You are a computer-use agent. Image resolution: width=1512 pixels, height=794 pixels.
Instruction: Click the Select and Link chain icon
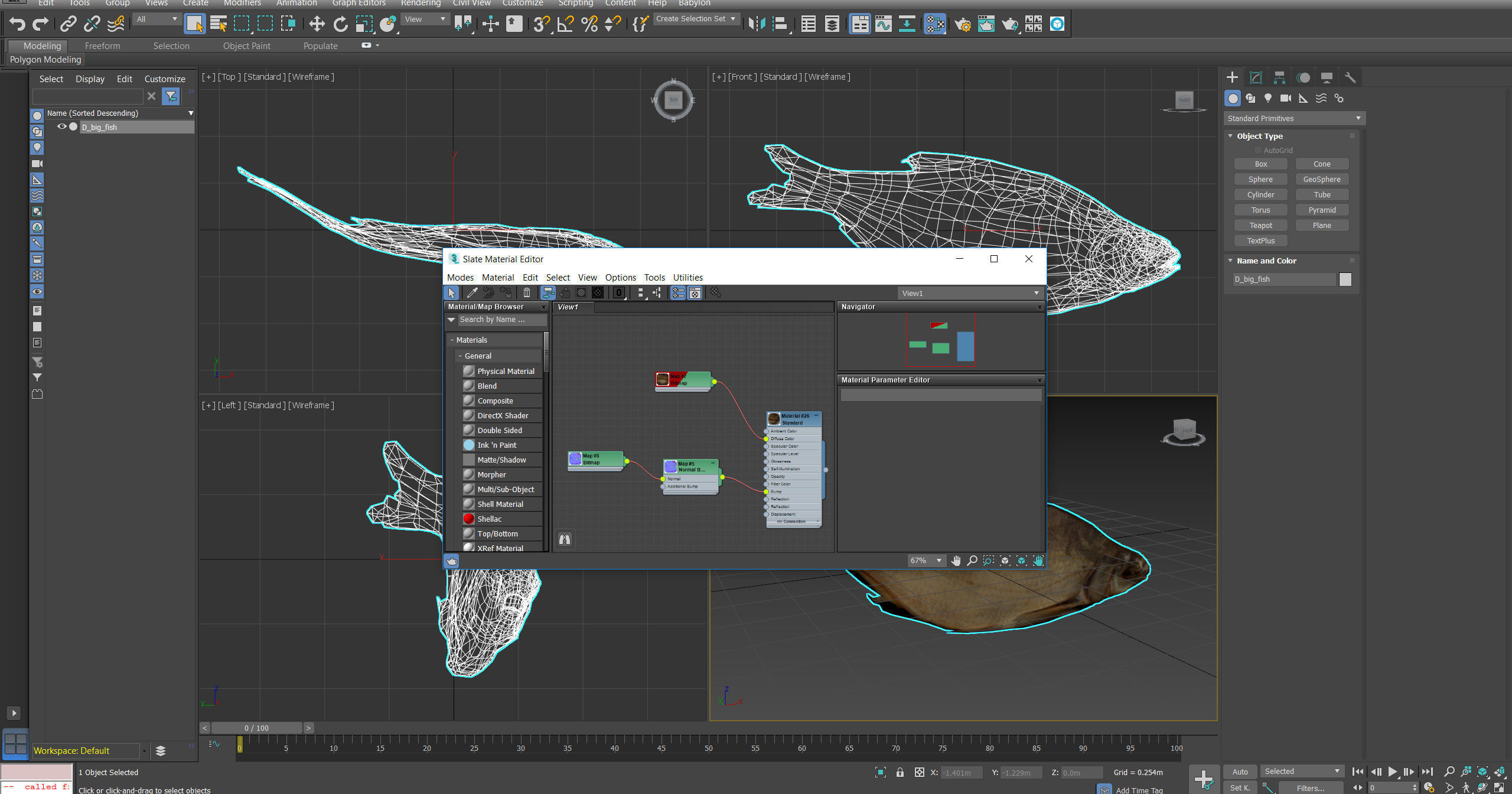pyautogui.click(x=69, y=24)
